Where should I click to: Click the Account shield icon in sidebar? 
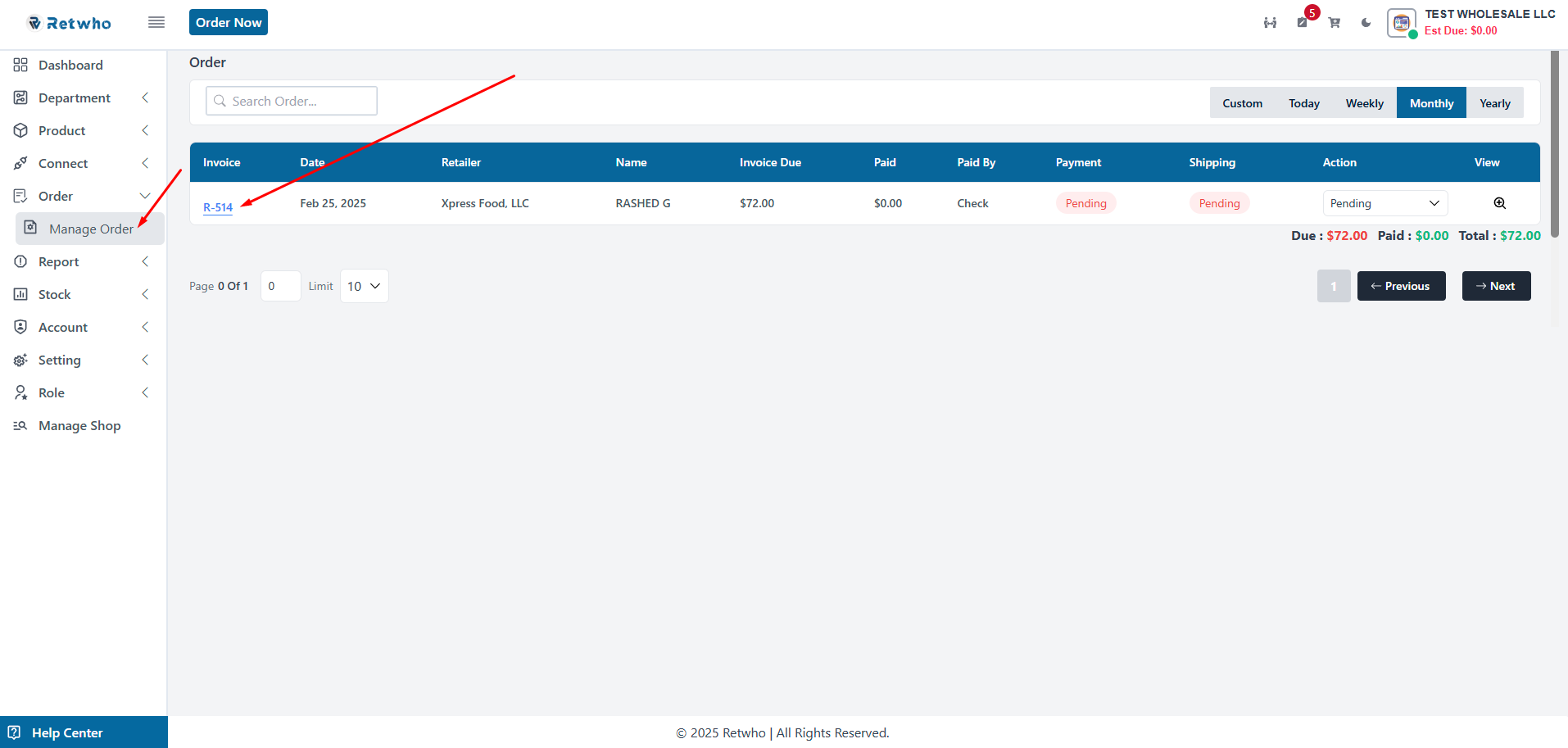pos(20,327)
